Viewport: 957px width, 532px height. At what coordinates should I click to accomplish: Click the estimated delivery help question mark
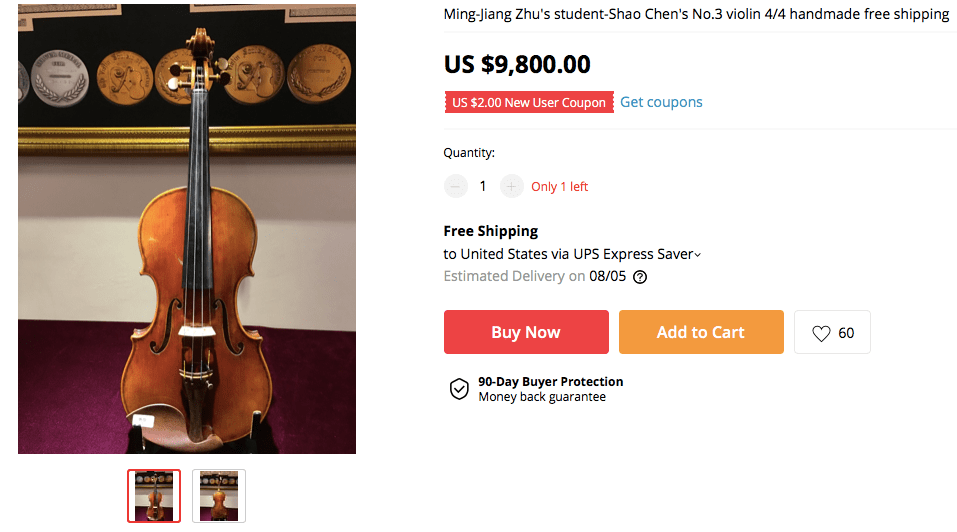click(x=640, y=277)
